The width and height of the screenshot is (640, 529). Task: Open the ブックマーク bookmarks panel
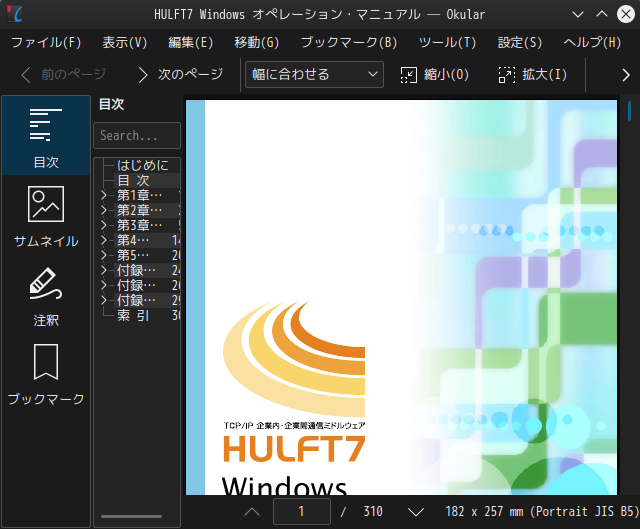(46, 374)
